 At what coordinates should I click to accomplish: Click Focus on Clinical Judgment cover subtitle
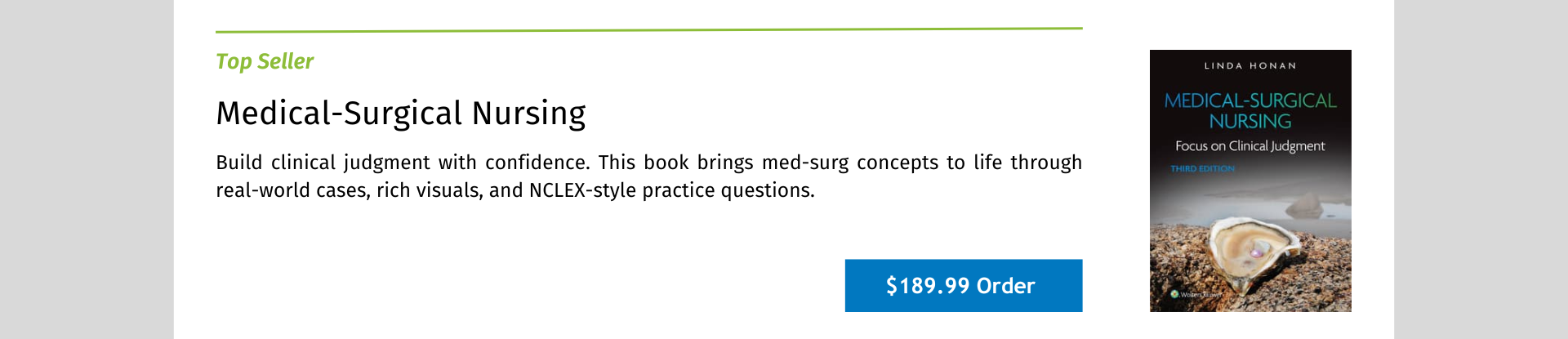tap(1250, 146)
